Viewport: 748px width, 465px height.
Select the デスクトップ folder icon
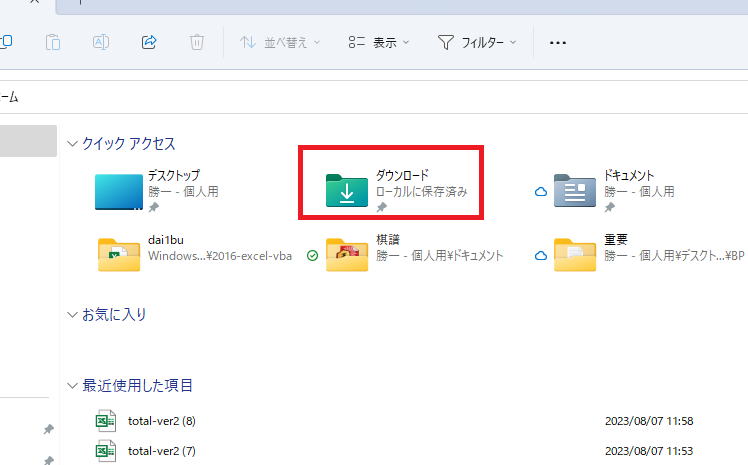pyautogui.click(x=119, y=192)
